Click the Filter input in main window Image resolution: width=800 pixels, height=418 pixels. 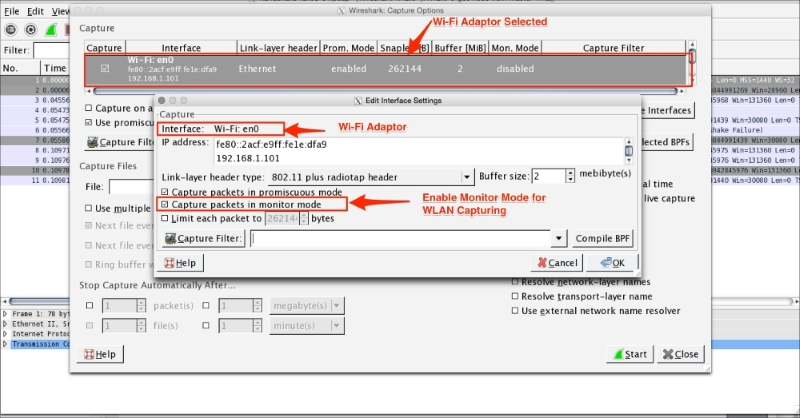pyautogui.click(x=51, y=50)
